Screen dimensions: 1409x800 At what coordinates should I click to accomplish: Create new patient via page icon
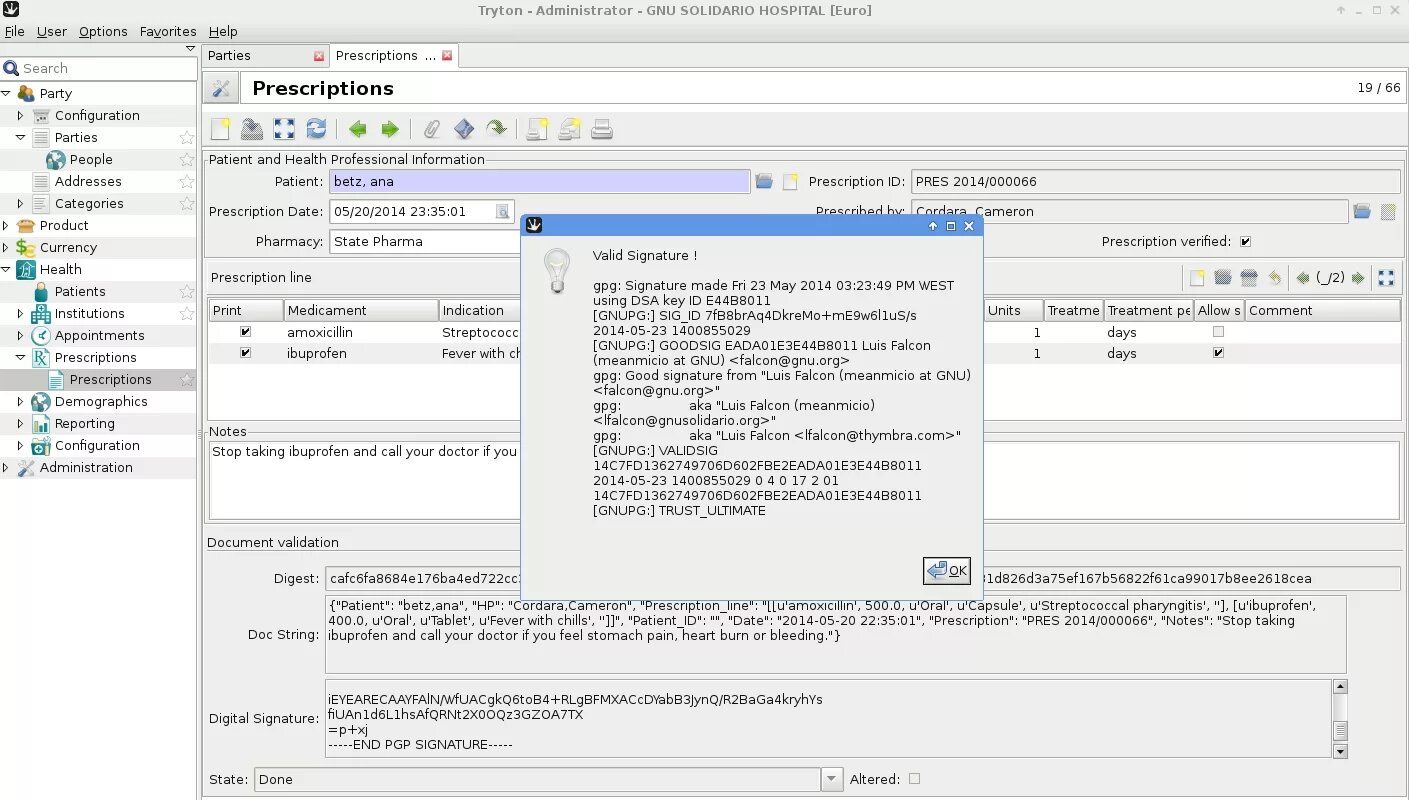click(790, 182)
